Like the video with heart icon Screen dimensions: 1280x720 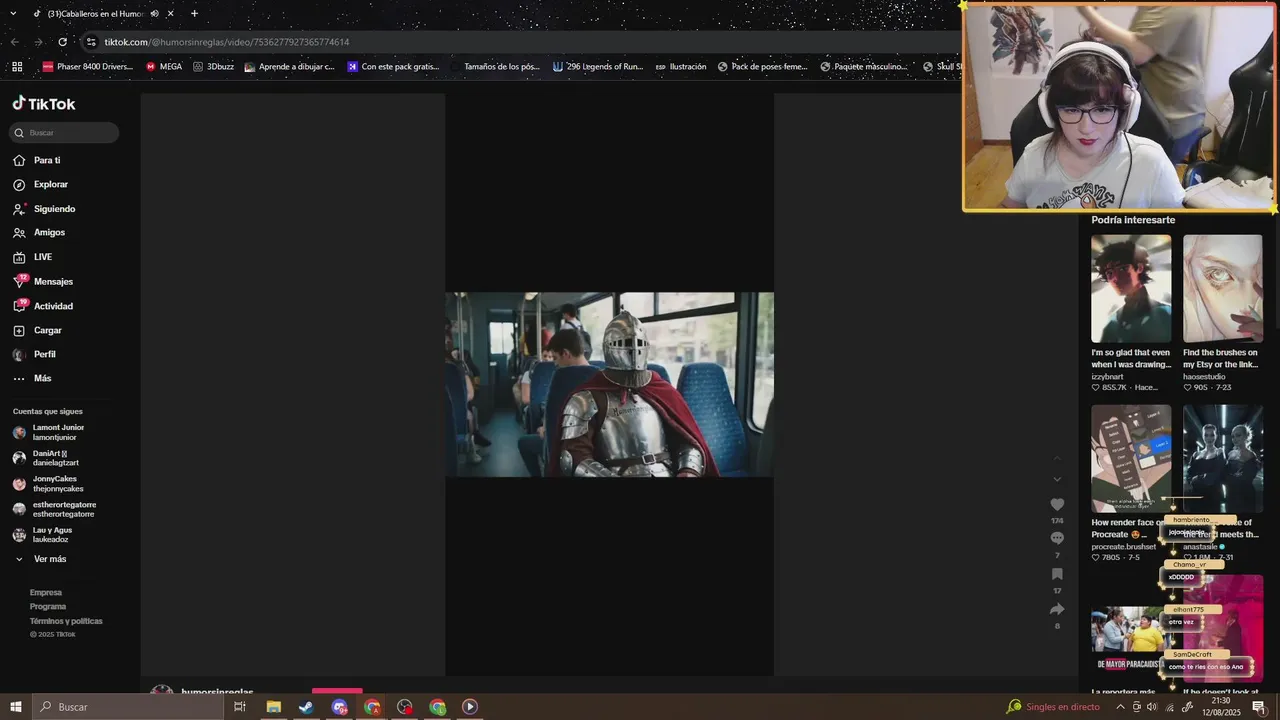1057,505
